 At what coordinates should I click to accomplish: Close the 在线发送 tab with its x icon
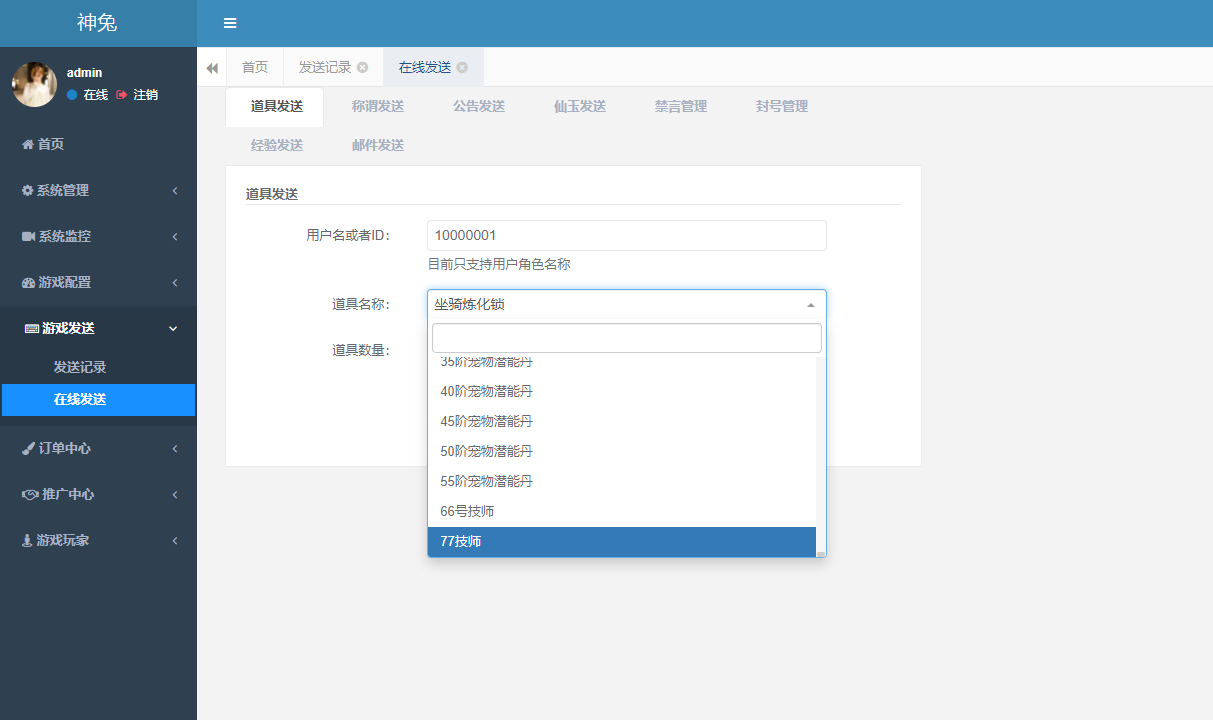pos(462,68)
